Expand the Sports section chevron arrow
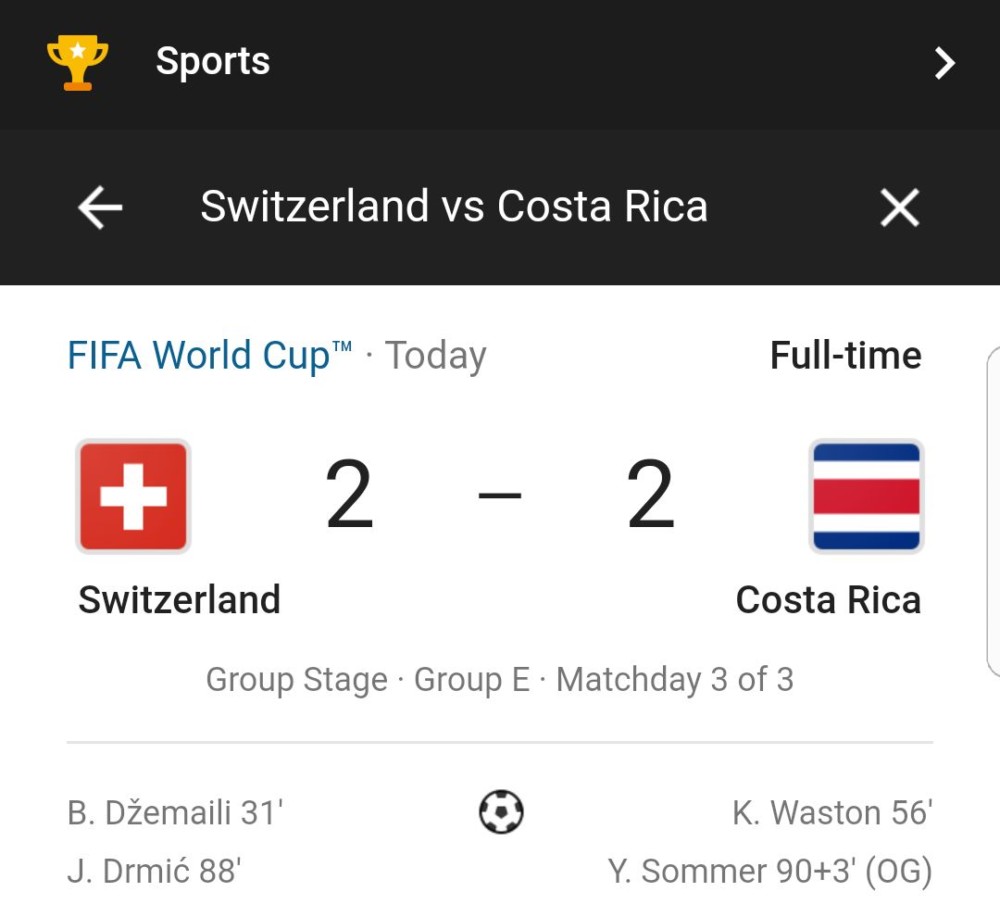 pyautogui.click(x=944, y=62)
